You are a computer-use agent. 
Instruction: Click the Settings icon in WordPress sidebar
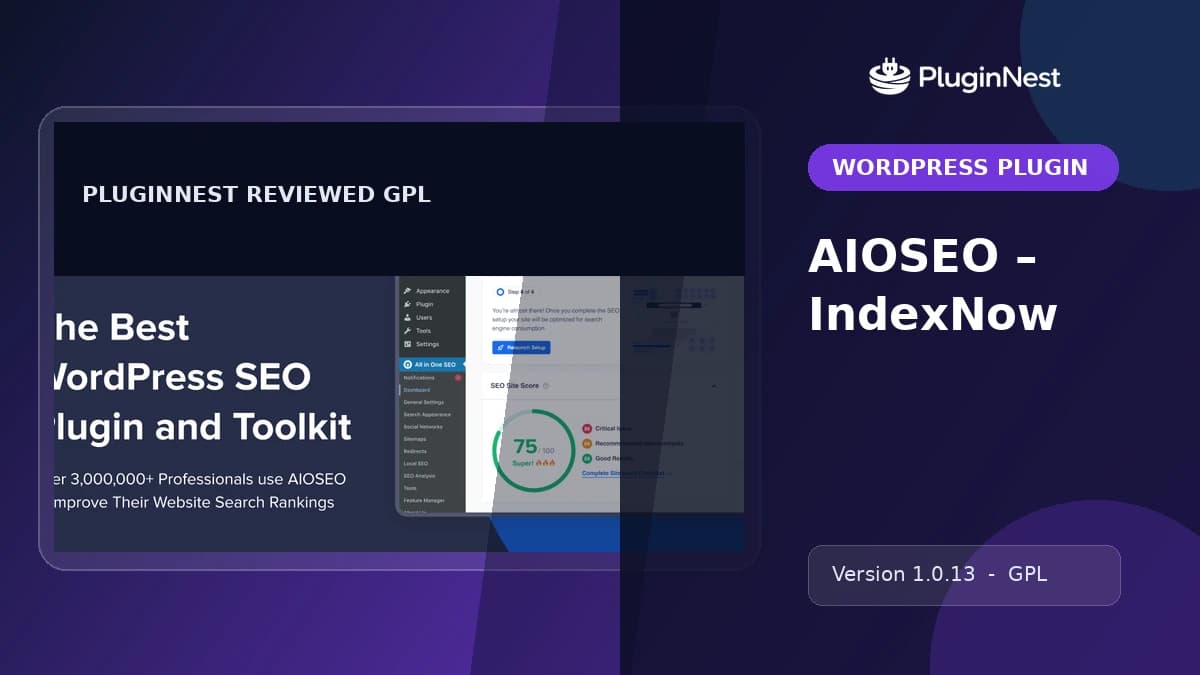coord(407,344)
